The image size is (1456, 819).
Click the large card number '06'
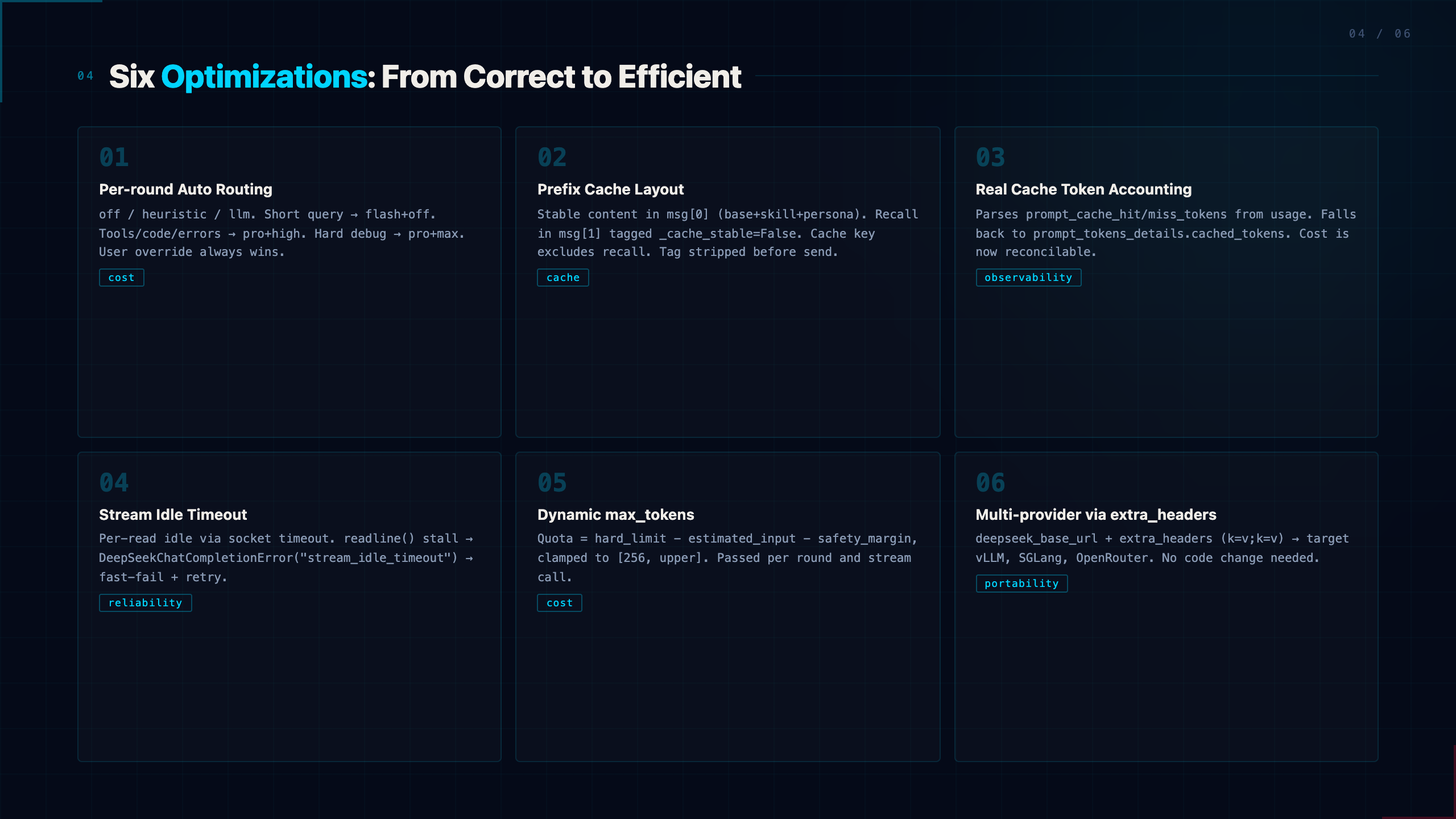tap(990, 482)
